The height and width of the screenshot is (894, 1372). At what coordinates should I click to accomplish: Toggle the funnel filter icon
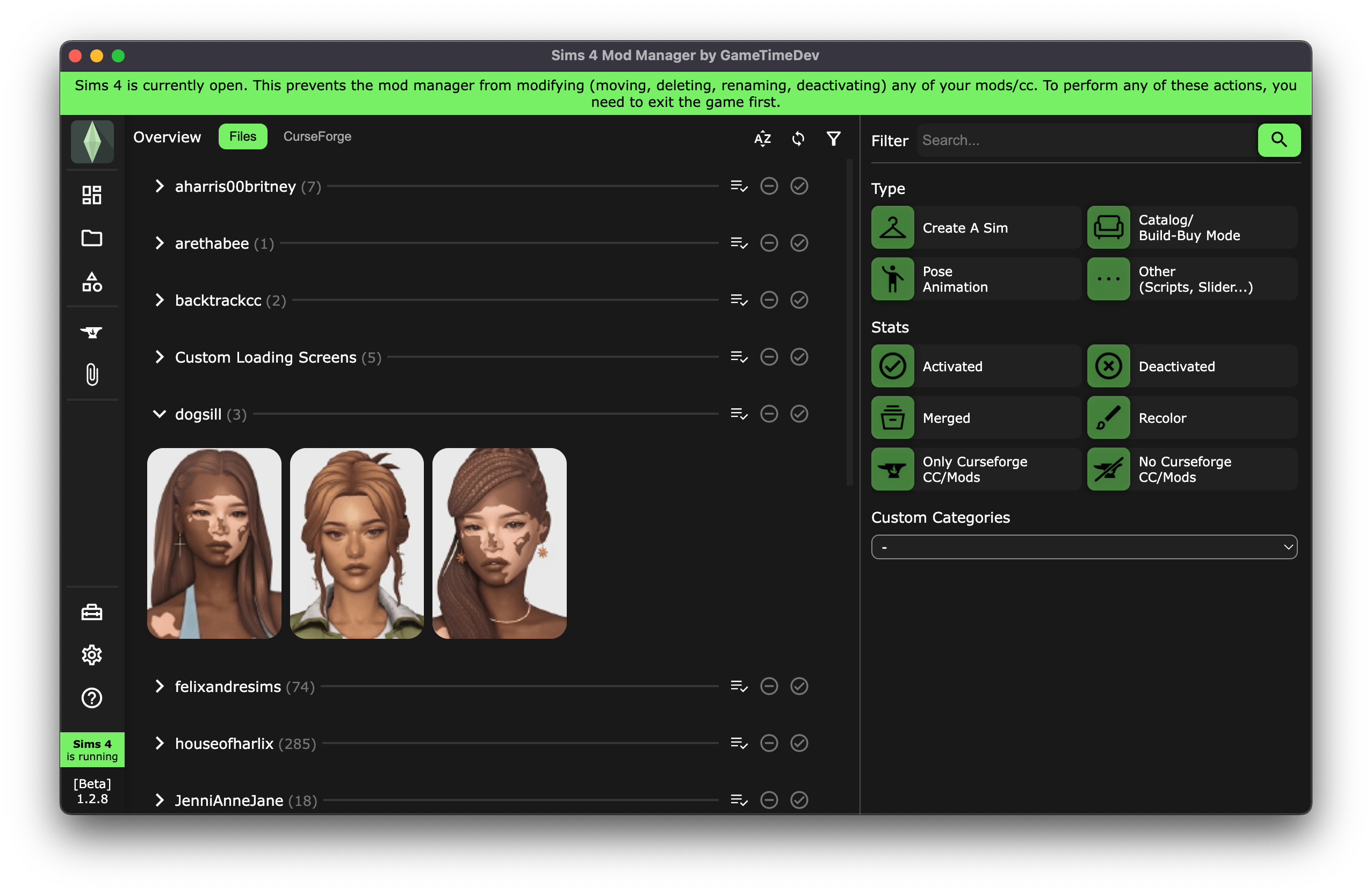[x=834, y=139]
